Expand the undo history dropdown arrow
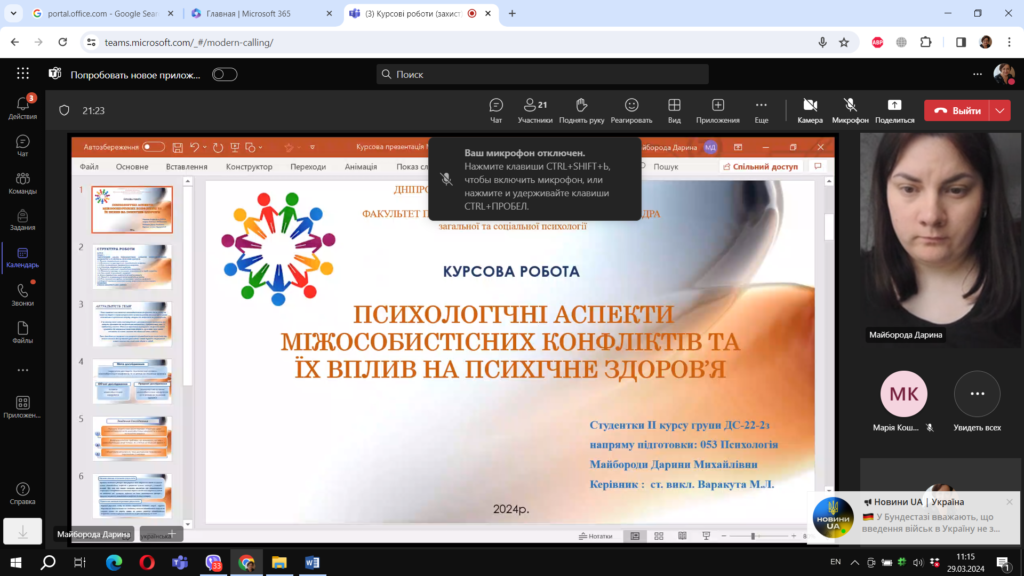Screen dimensions: 1024x576 tap(204, 148)
